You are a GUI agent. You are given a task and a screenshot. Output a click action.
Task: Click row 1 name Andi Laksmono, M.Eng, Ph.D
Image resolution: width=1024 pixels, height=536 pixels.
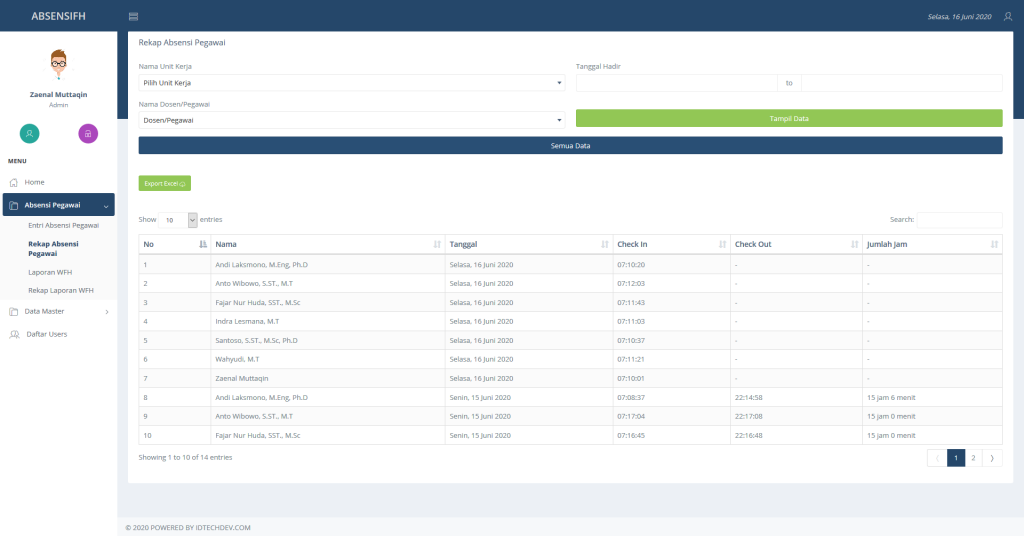(261, 264)
